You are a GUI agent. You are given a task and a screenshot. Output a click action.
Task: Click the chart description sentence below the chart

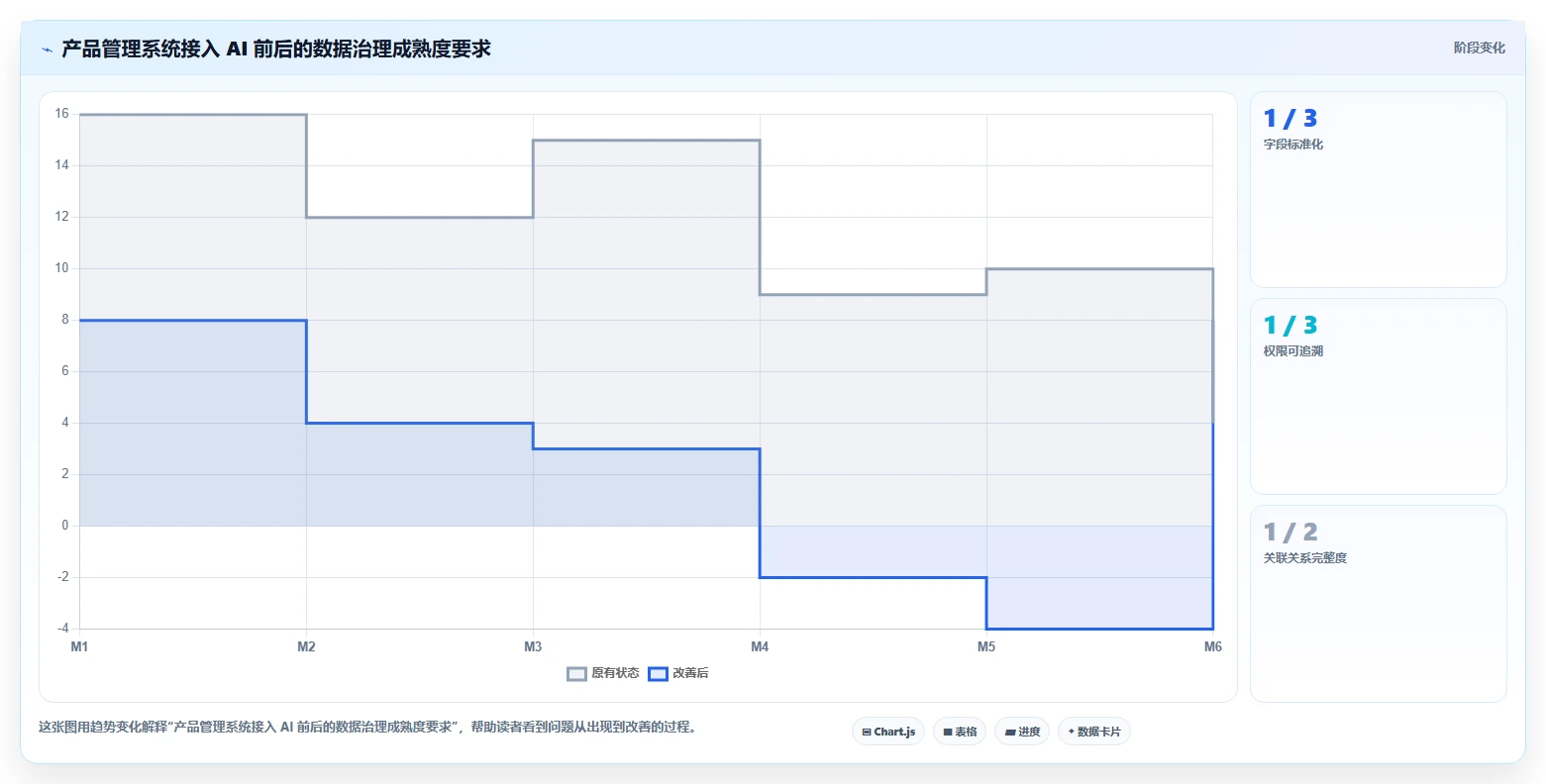[x=369, y=727]
